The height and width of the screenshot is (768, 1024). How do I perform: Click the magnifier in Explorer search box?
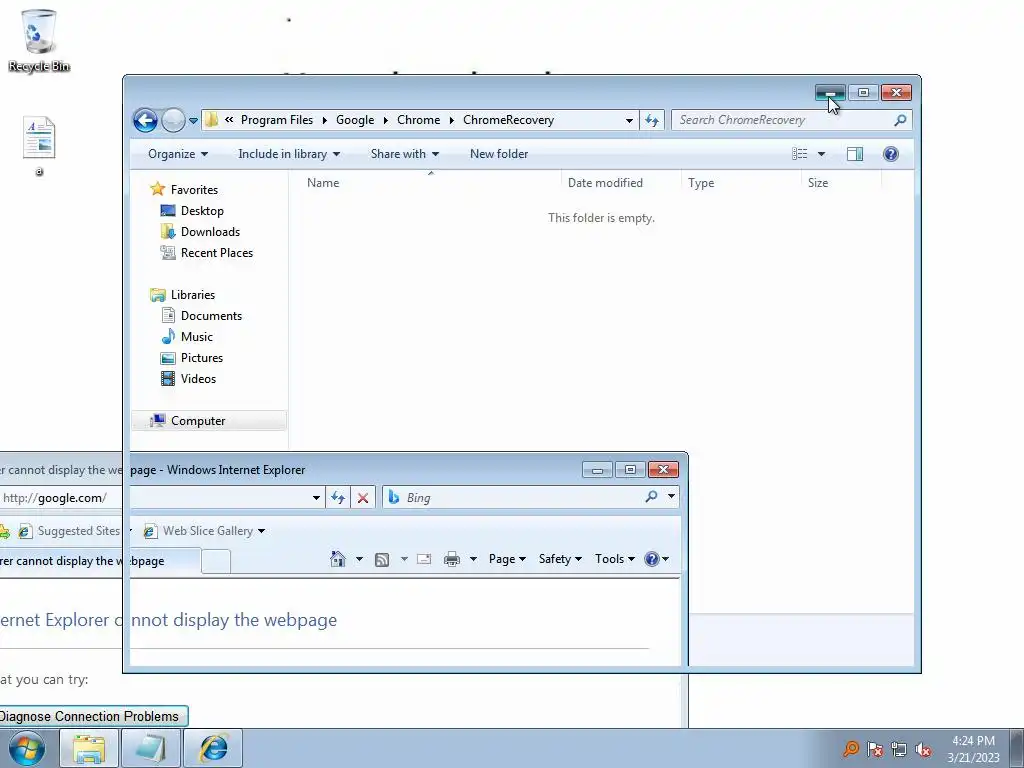point(901,120)
